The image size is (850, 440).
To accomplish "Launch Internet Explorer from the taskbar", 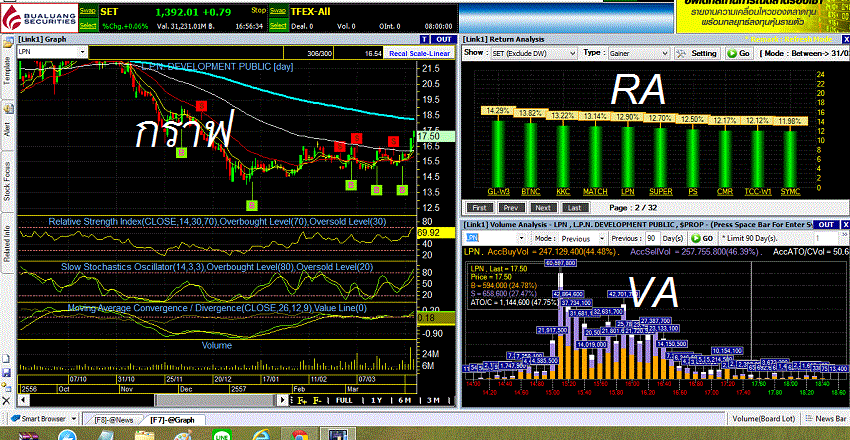I will [x=261, y=435].
